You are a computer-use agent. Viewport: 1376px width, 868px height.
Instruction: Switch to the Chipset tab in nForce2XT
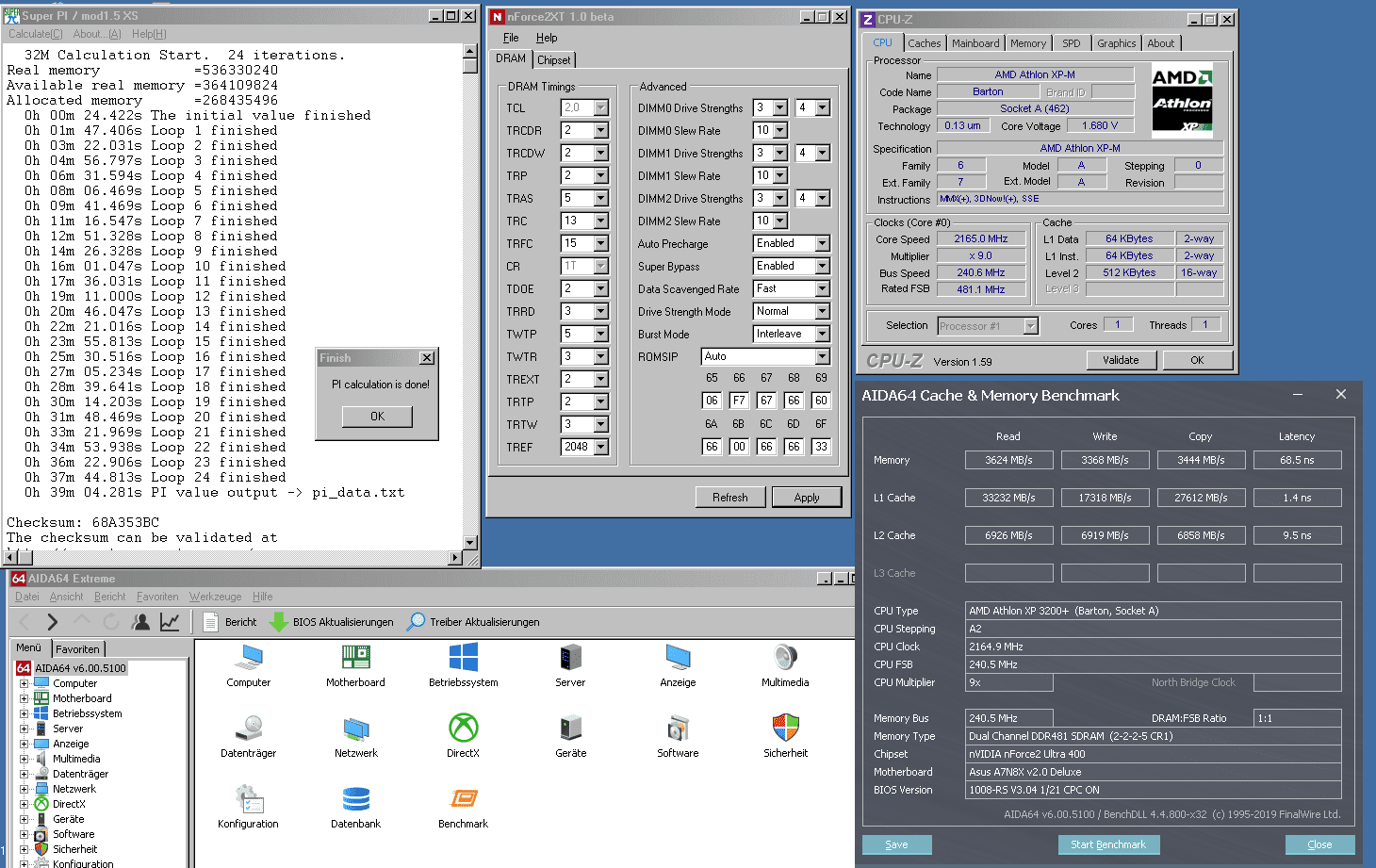pos(554,60)
